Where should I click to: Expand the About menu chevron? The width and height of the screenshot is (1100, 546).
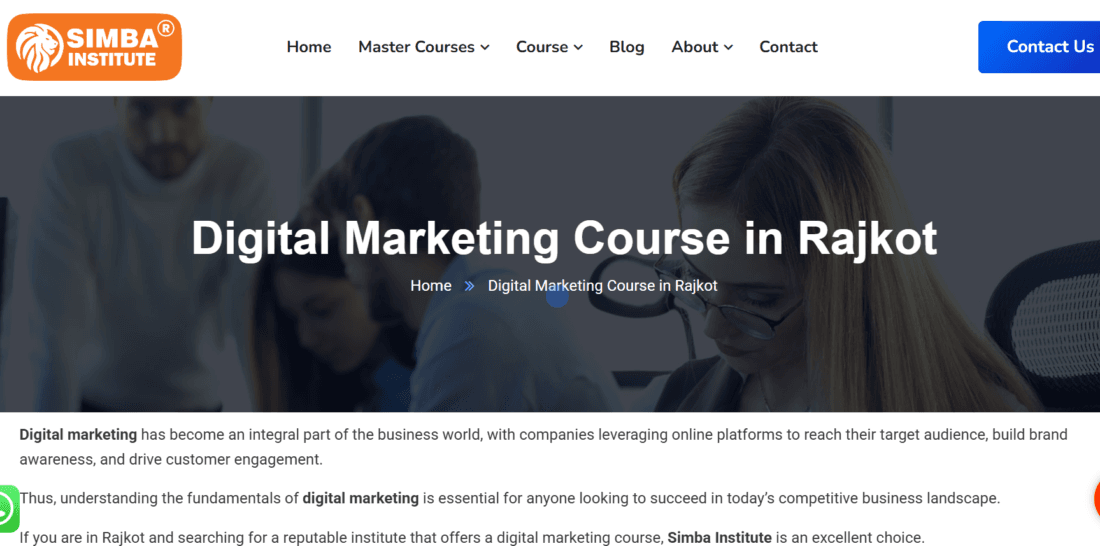click(728, 48)
